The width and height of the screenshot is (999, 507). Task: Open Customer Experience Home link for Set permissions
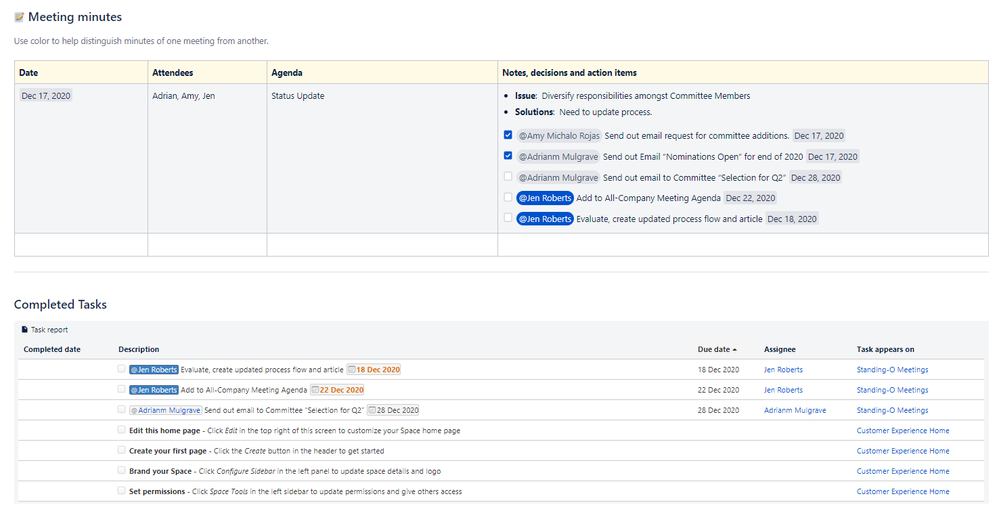coord(903,491)
